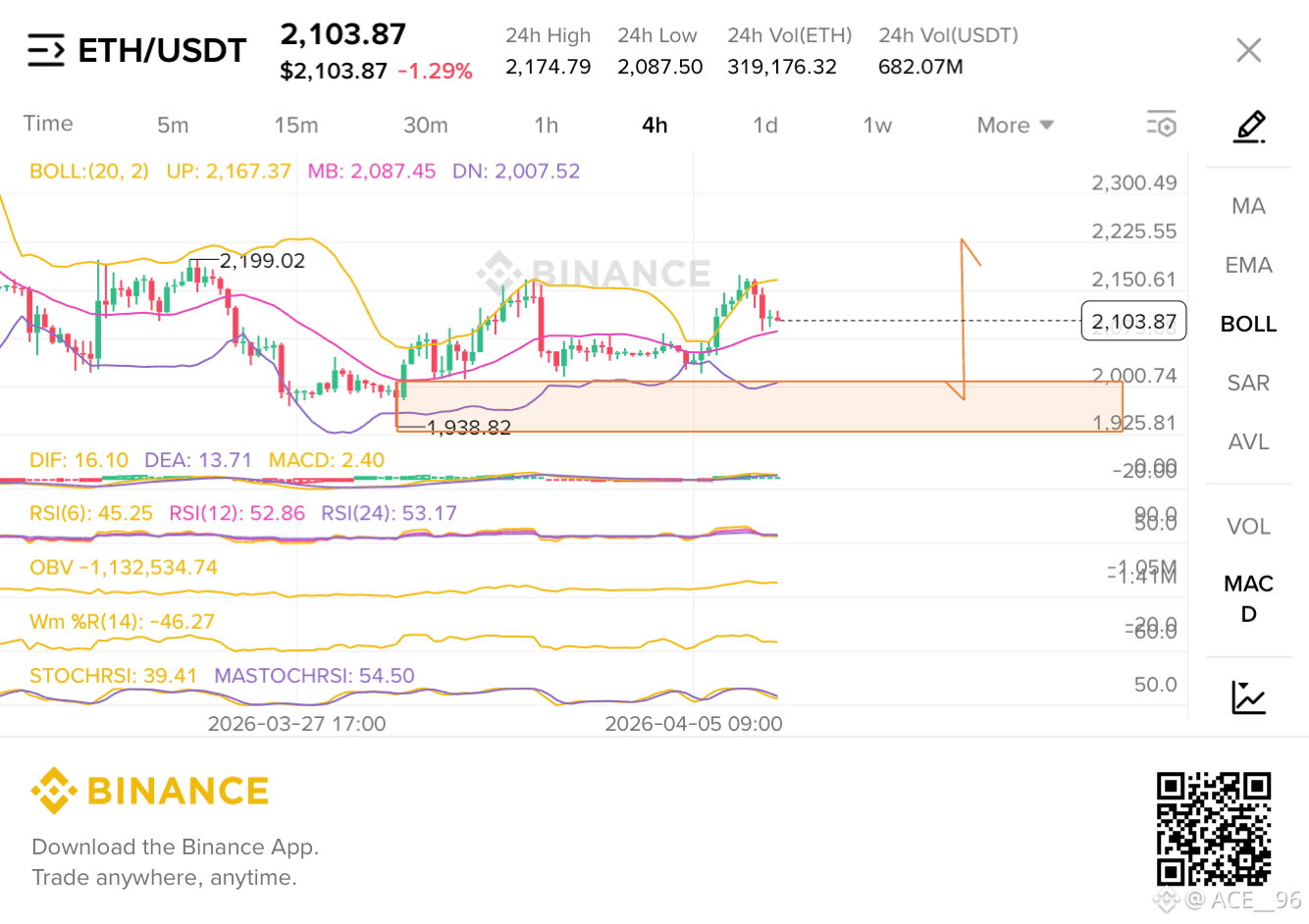
Task: Click the $2,103.87 USD price
Action: 334,71
